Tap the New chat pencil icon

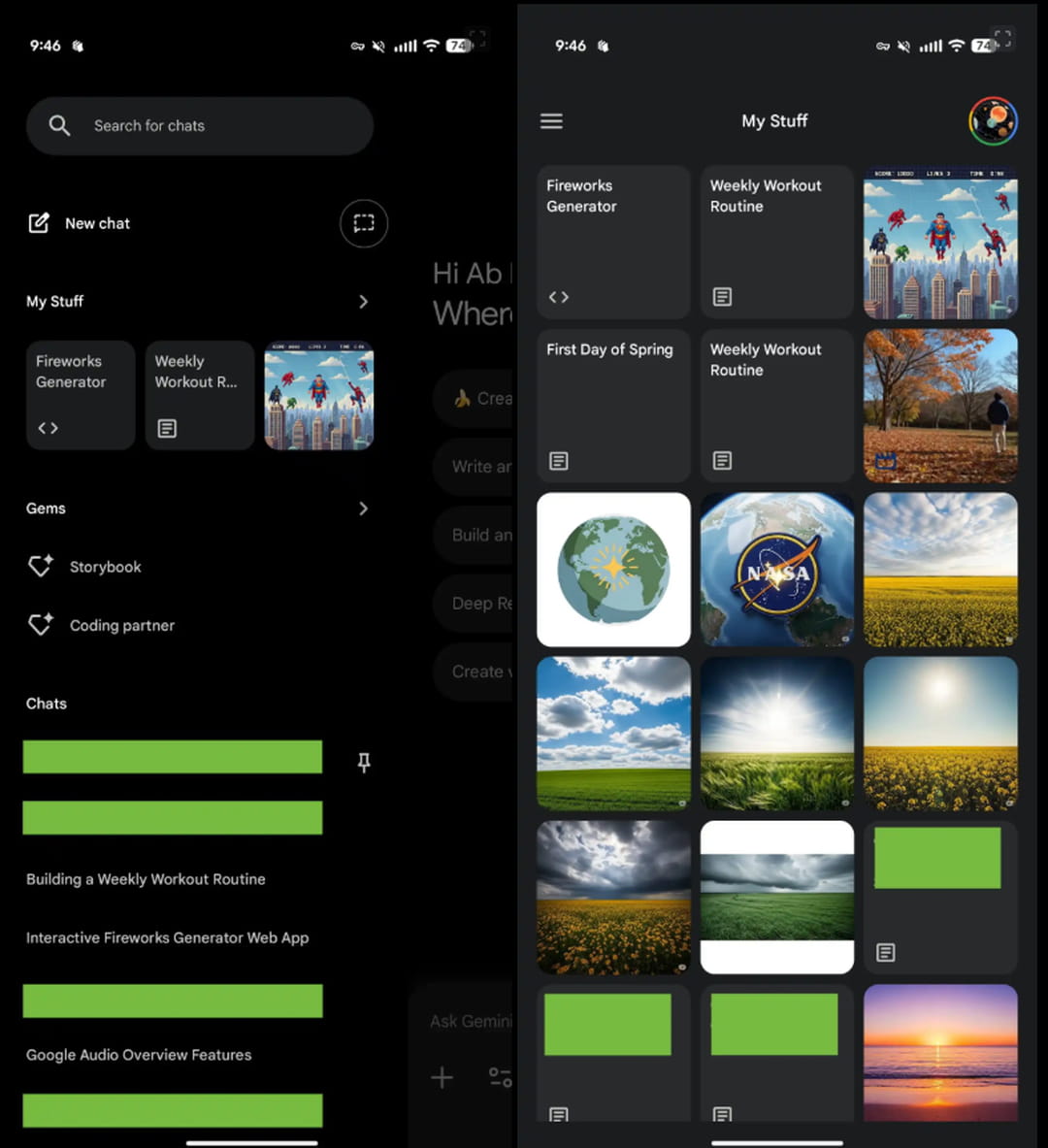(39, 223)
